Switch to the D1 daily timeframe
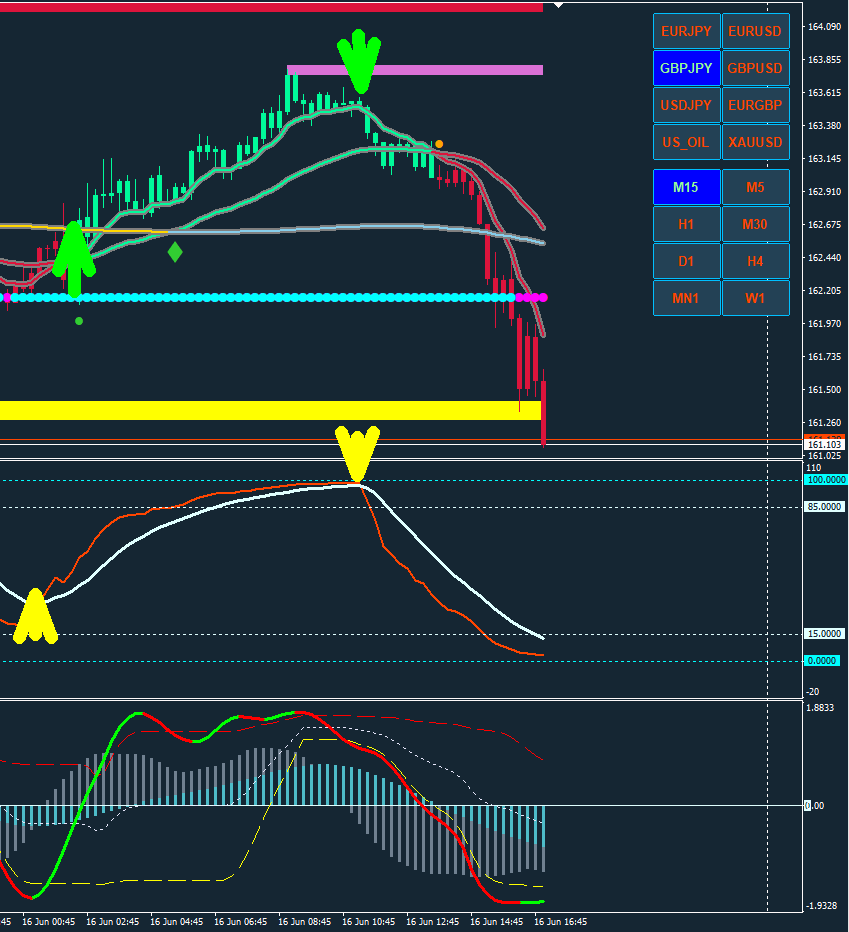Image resolution: width=849 pixels, height=932 pixels. coord(687,261)
